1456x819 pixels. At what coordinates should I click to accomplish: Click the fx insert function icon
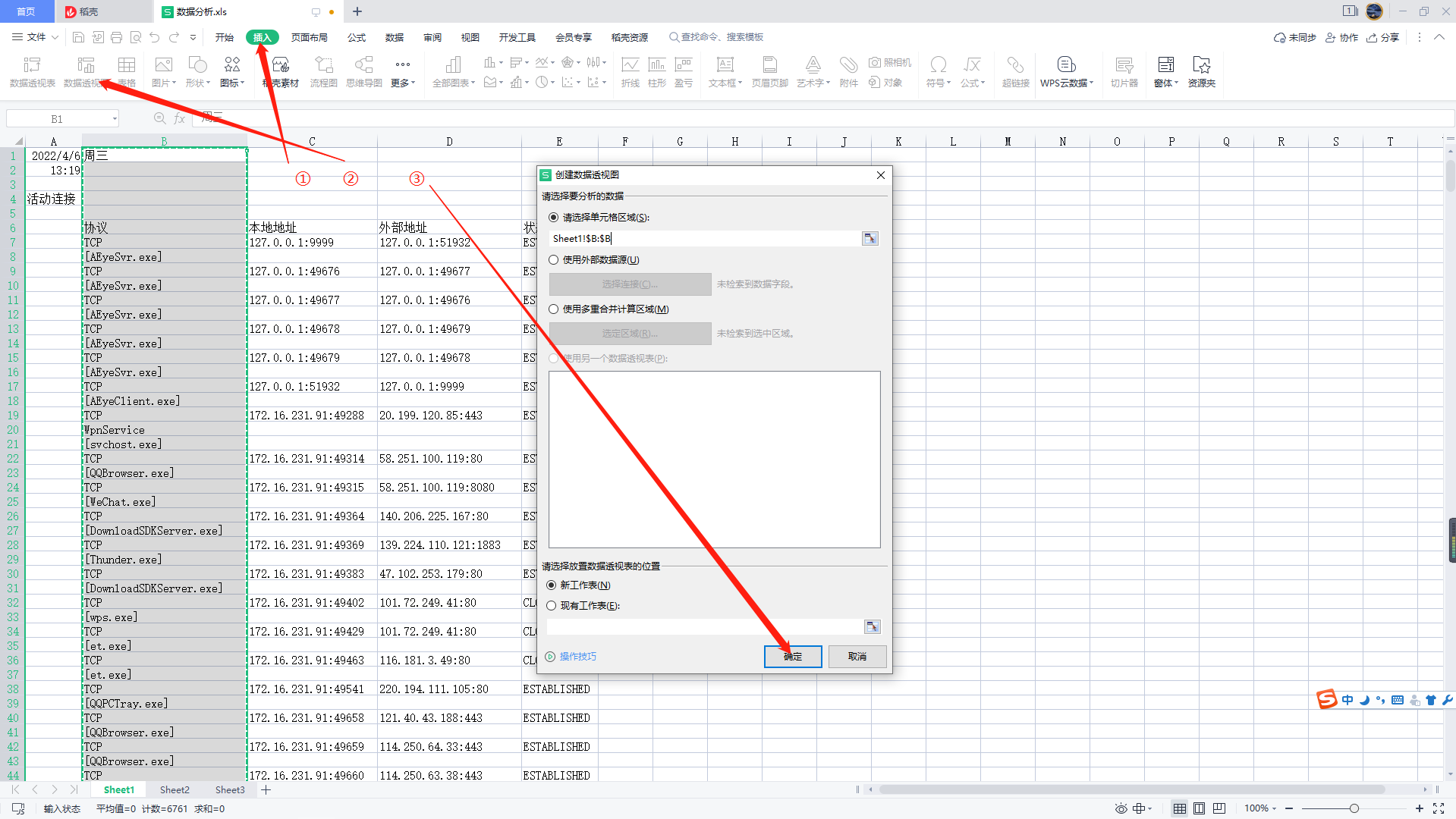180,118
